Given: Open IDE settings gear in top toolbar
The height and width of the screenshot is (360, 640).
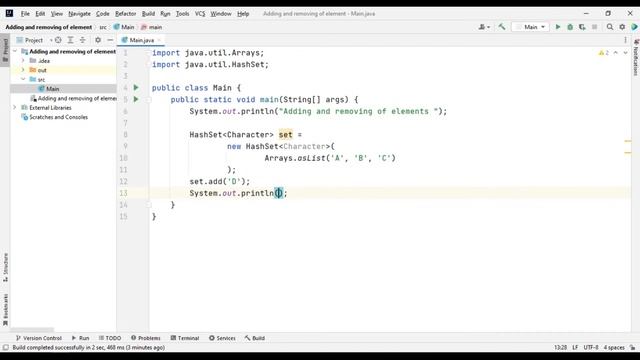Looking at the screenshot, I should (622, 27).
